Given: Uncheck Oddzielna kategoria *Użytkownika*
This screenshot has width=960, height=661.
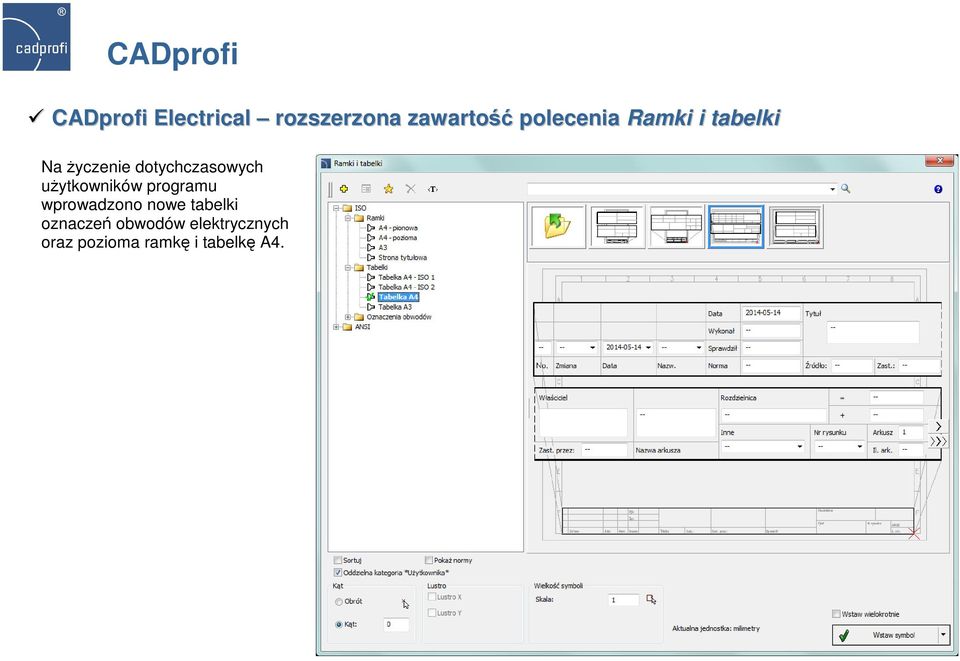Looking at the screenshot, I should coord(337,572).
